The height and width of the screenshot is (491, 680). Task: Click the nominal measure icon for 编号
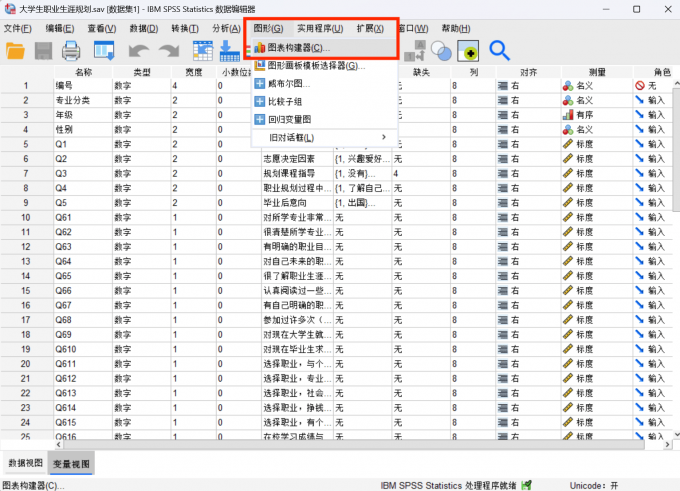point(568,86)
